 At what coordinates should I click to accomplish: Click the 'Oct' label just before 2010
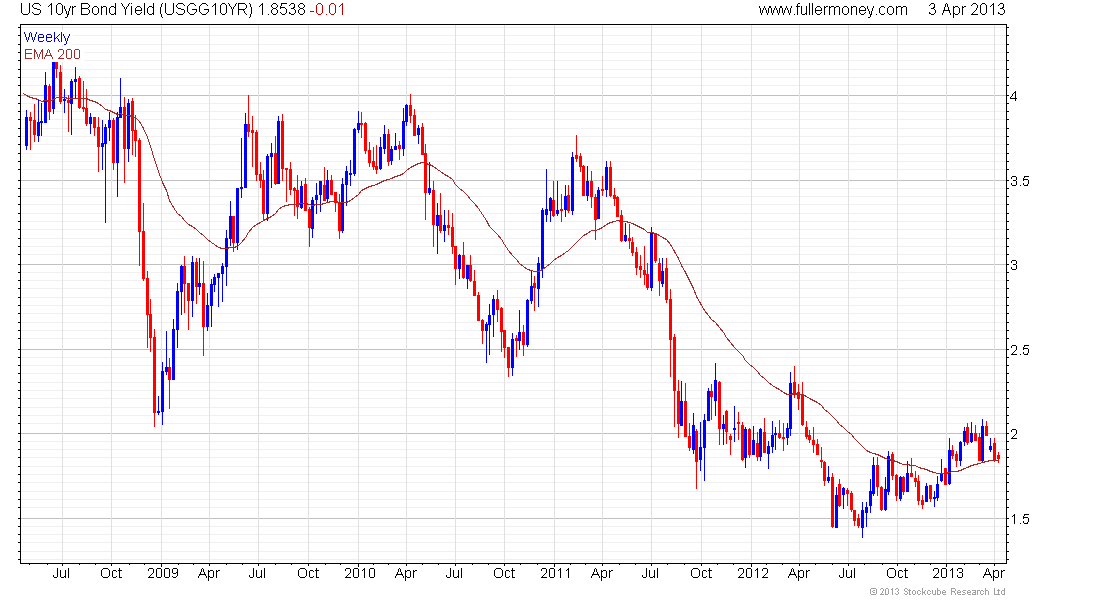point(308,573)
